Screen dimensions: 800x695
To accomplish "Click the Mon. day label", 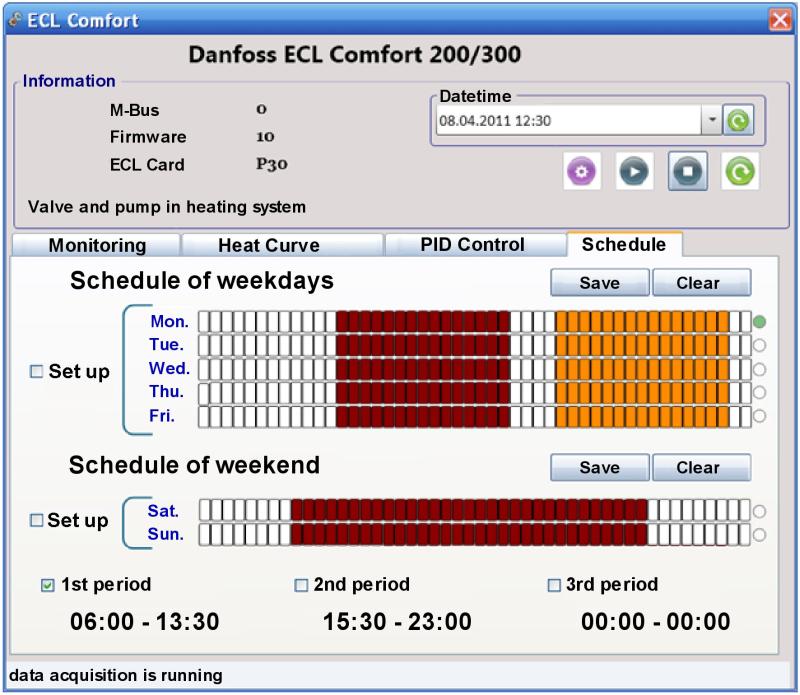I will (x=169, y=321).
